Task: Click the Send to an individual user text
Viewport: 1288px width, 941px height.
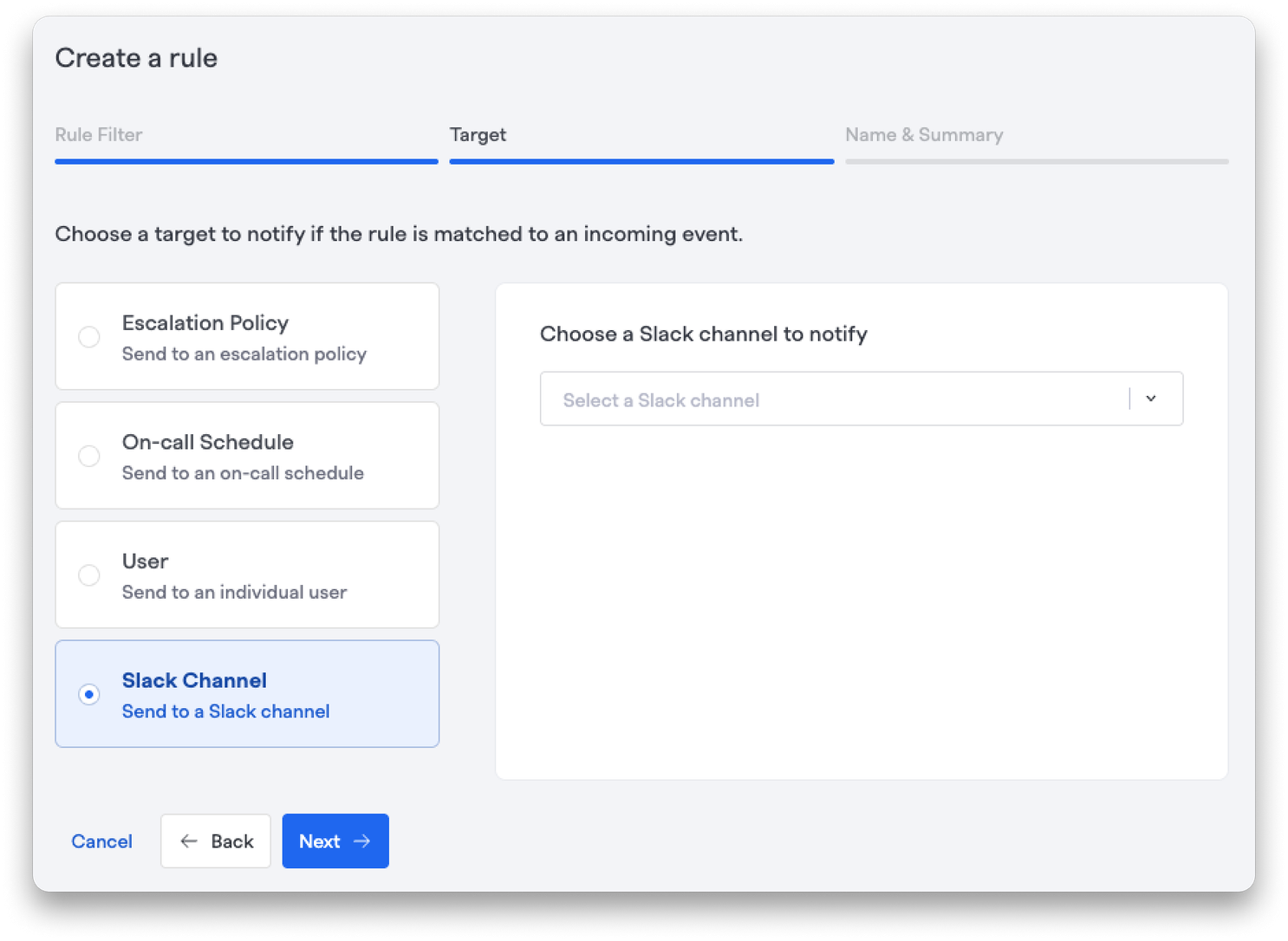Action: coord(234,593)
